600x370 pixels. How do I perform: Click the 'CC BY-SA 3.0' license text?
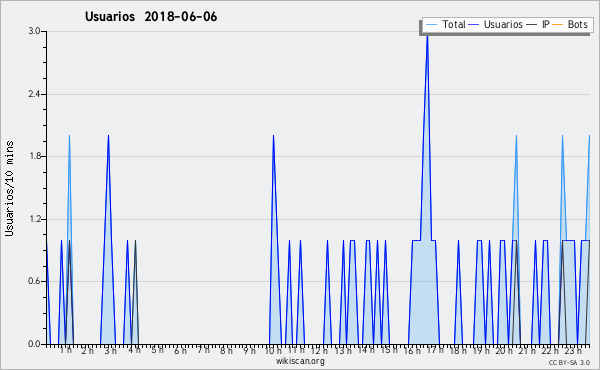[x=569, y=362]
